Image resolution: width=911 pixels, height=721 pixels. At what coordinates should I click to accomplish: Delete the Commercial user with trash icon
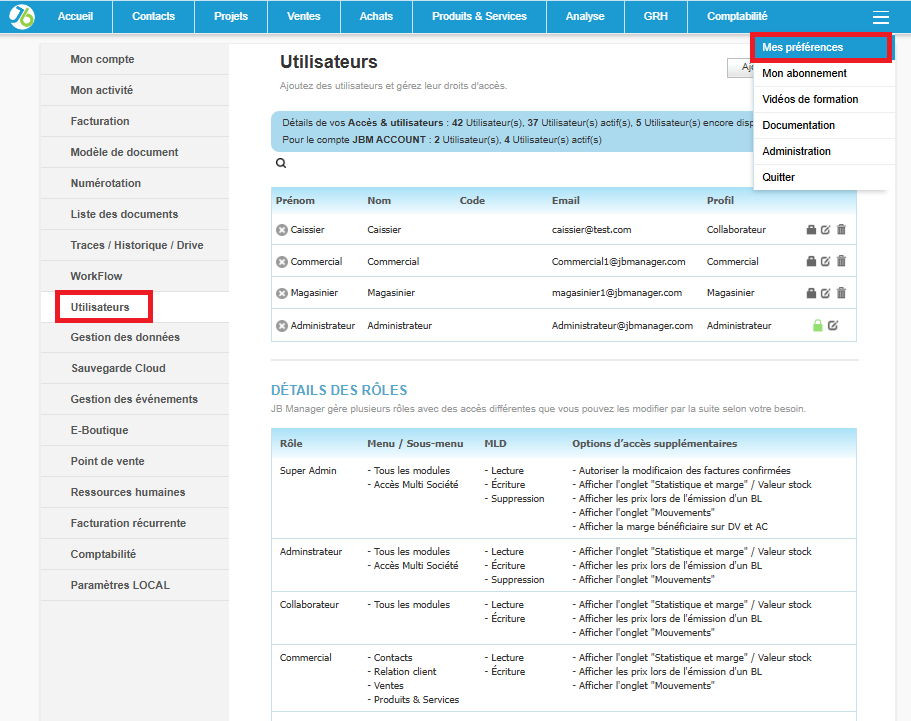pyautogui.click(x=842, y=261)
